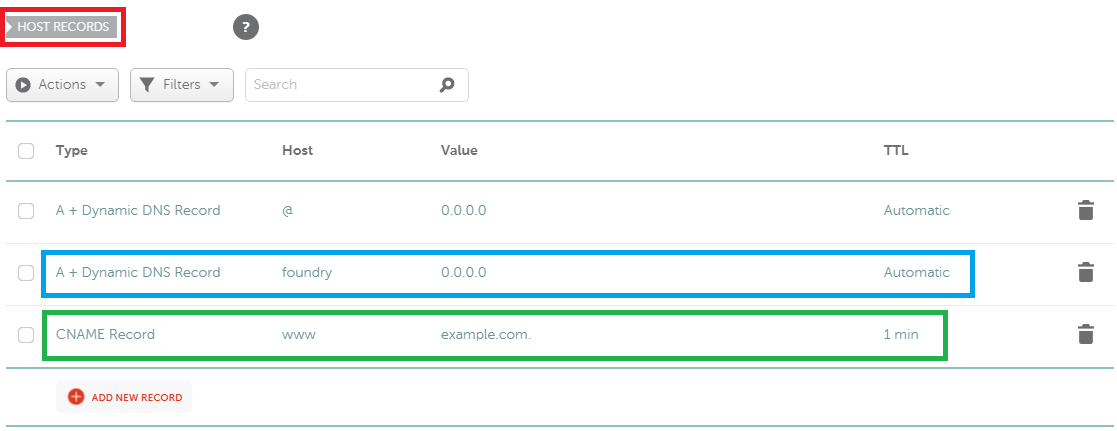This screenshot has height=431, width=1117.
Task: Tick the checkbox for the www CNAME record
Action: coord(26,335)
